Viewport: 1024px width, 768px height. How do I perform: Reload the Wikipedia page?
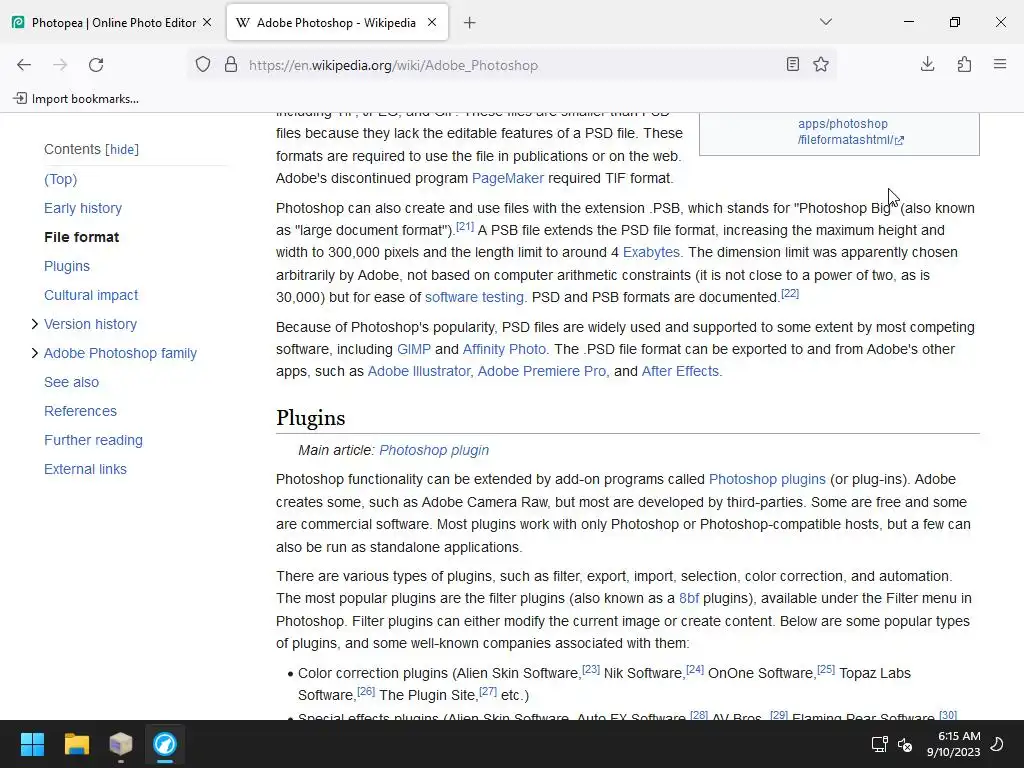pos(96,65)
